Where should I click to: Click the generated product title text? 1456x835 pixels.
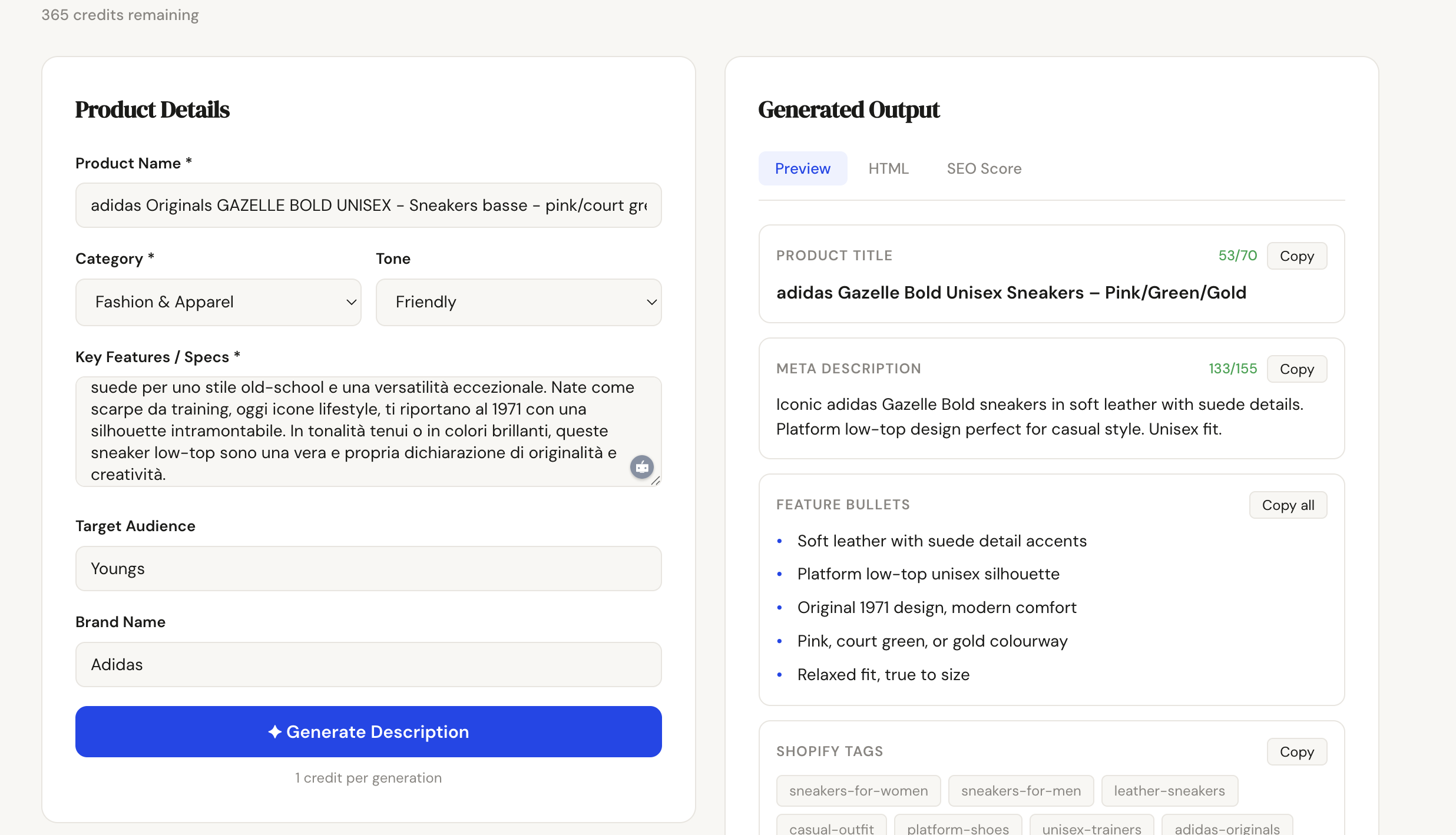(1011, 293)
